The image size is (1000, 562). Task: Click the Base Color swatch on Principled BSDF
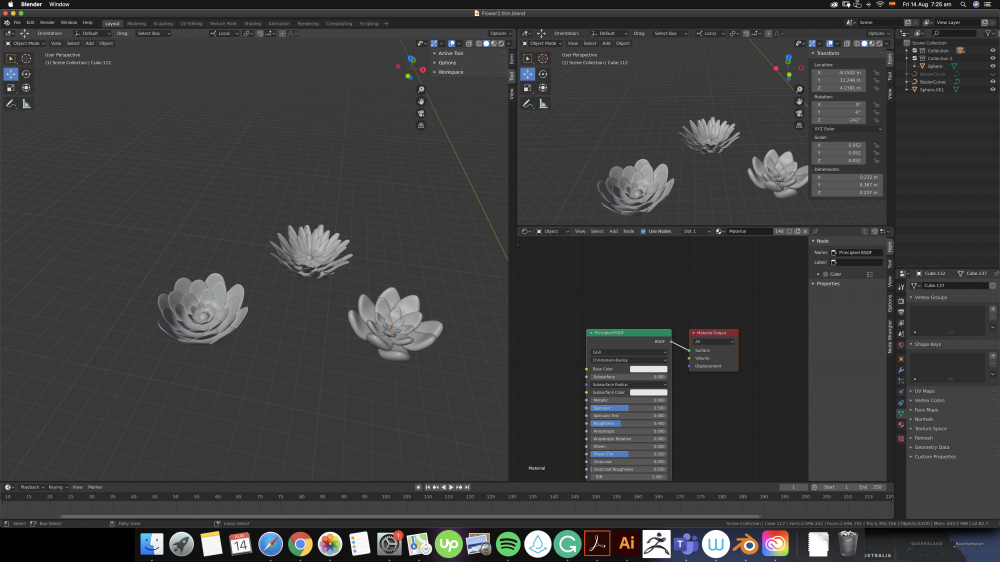tap(648, 369)
